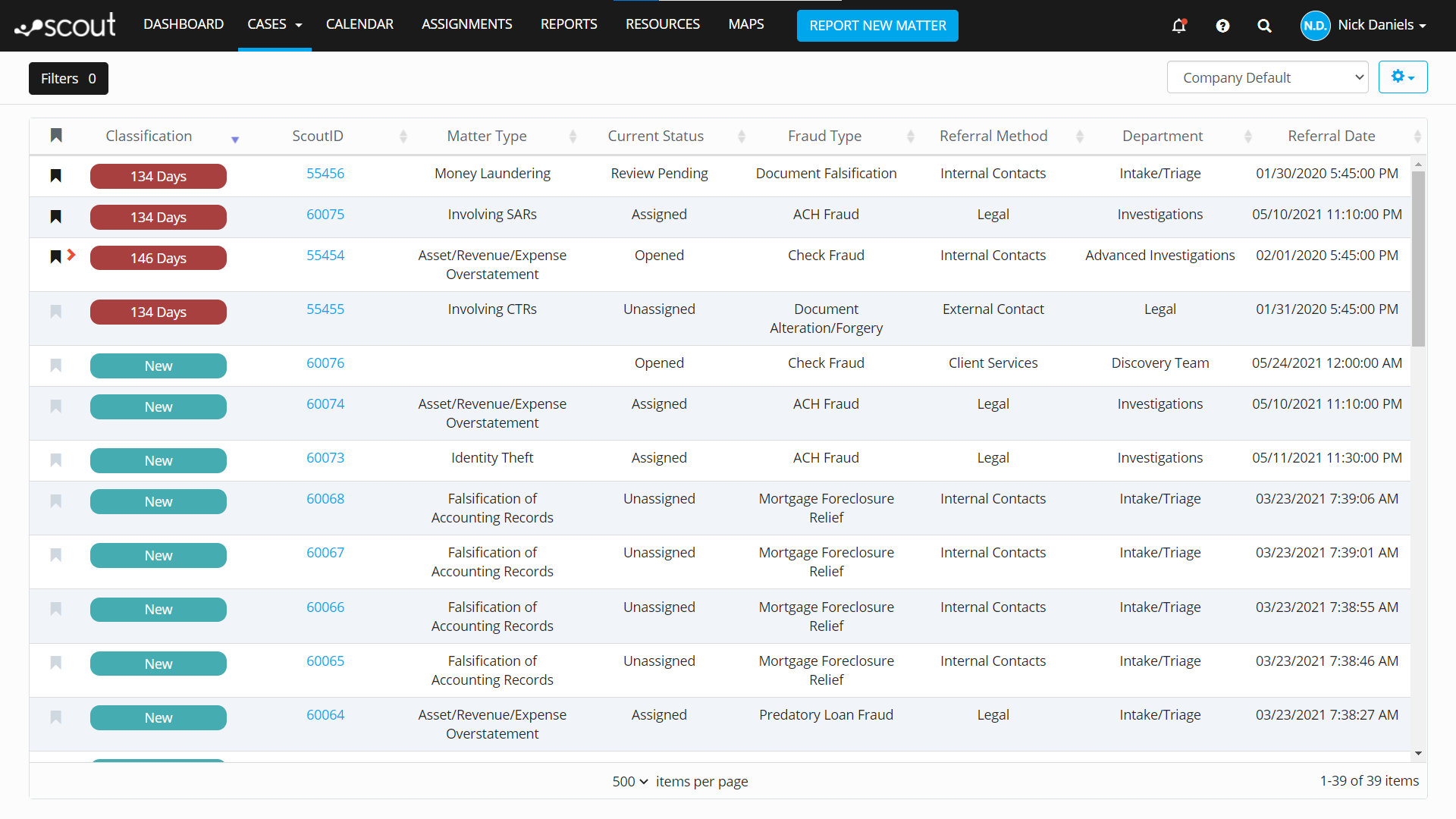
Task: Click the red escalation arrow beside case 55454
Action: coord(72,256)
